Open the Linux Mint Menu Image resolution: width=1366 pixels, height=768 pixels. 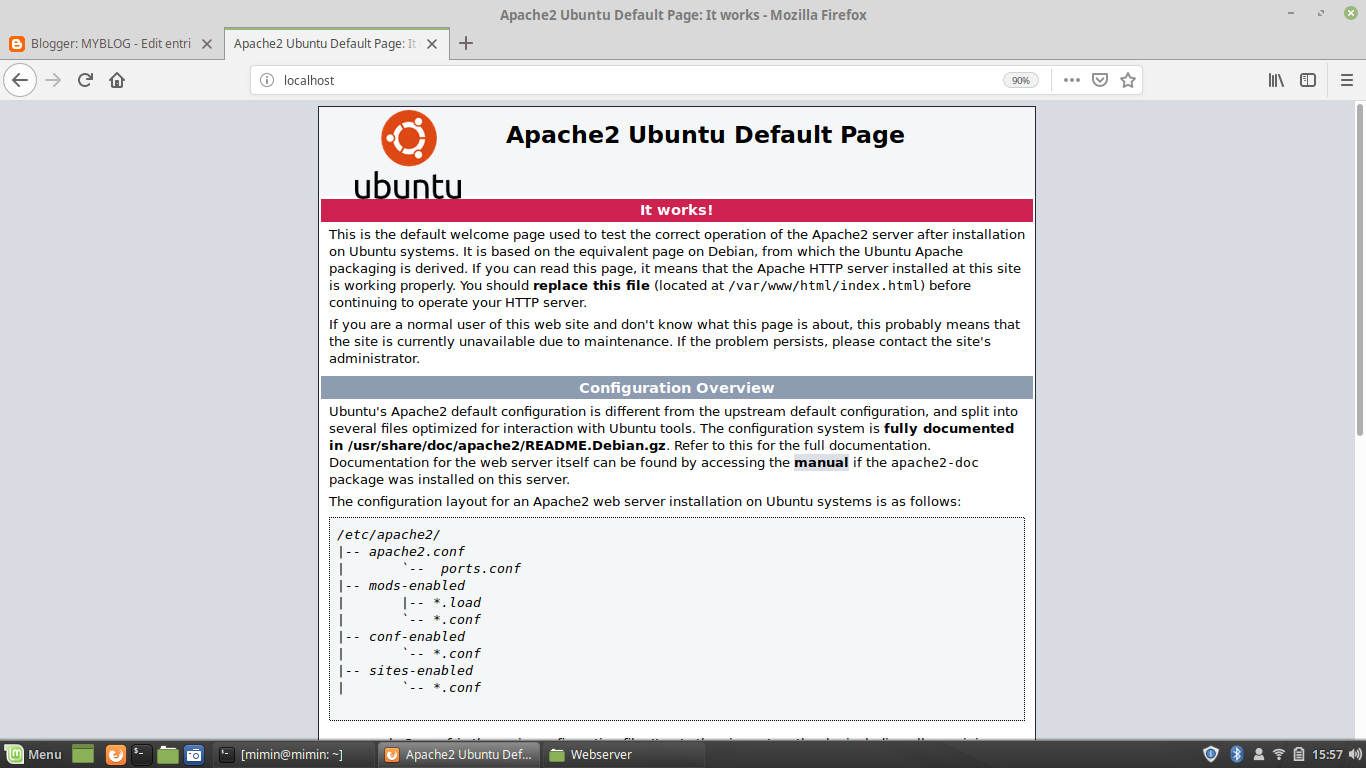pos(32,755)
